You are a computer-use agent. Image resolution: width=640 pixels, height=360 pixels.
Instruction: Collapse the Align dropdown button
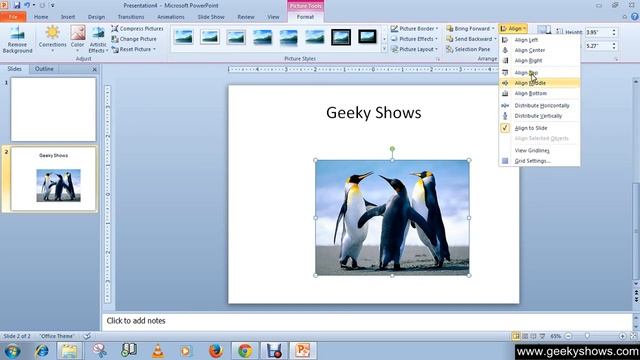point(513,29)
